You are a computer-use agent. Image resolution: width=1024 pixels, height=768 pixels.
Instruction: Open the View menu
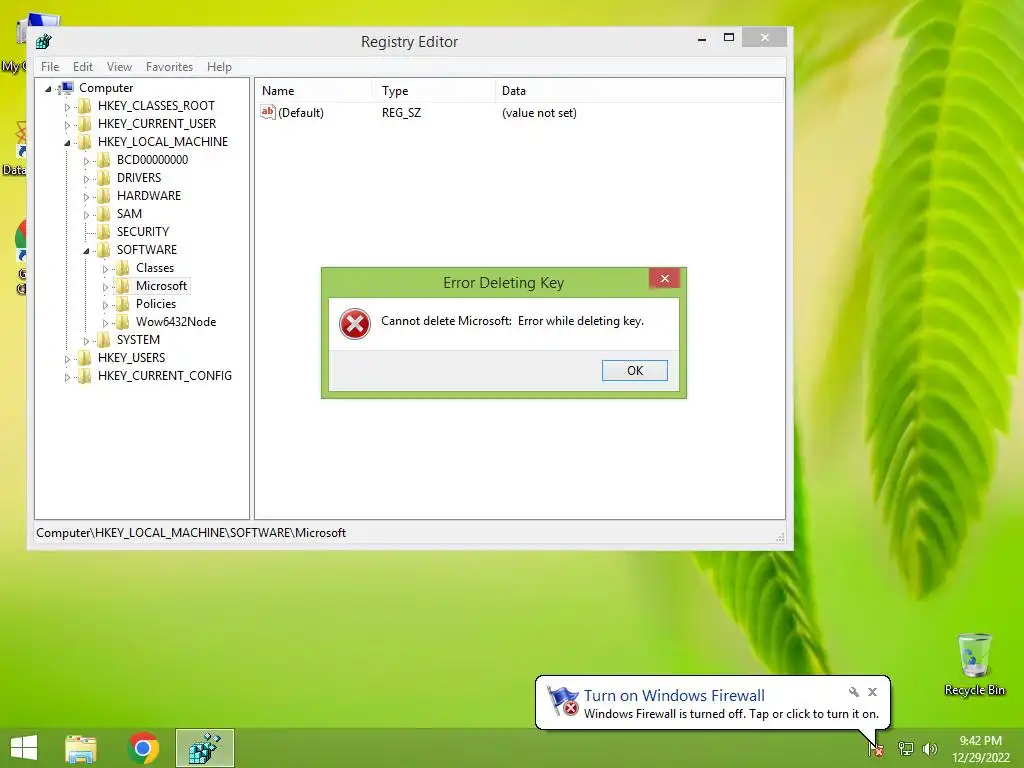click(x=119, y=67)
